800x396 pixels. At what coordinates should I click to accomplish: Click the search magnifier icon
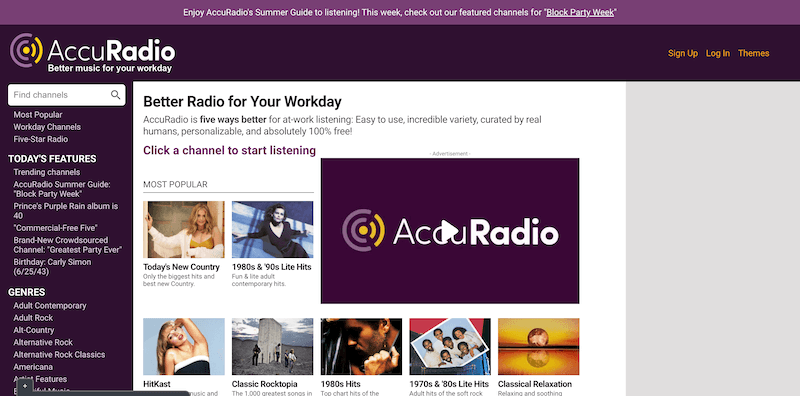(116, 94)
